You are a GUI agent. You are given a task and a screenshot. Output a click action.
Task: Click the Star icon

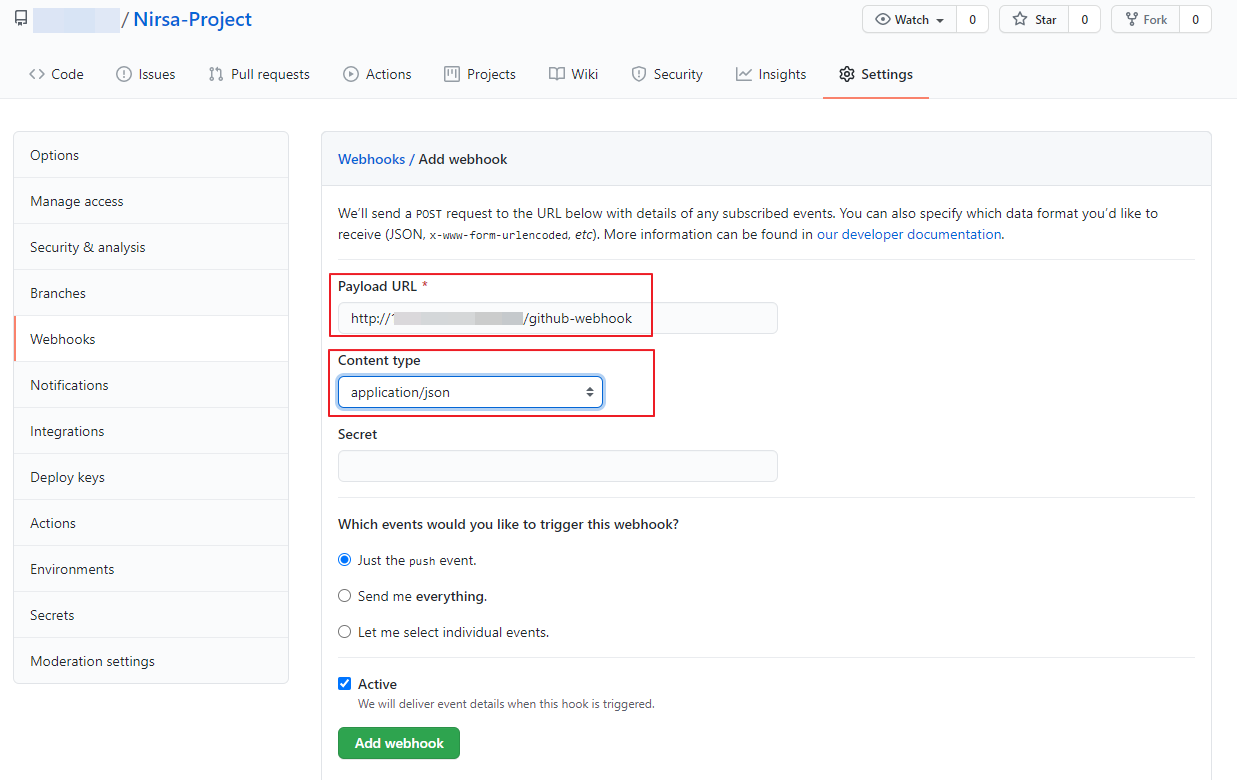[x=1020, y=19]
